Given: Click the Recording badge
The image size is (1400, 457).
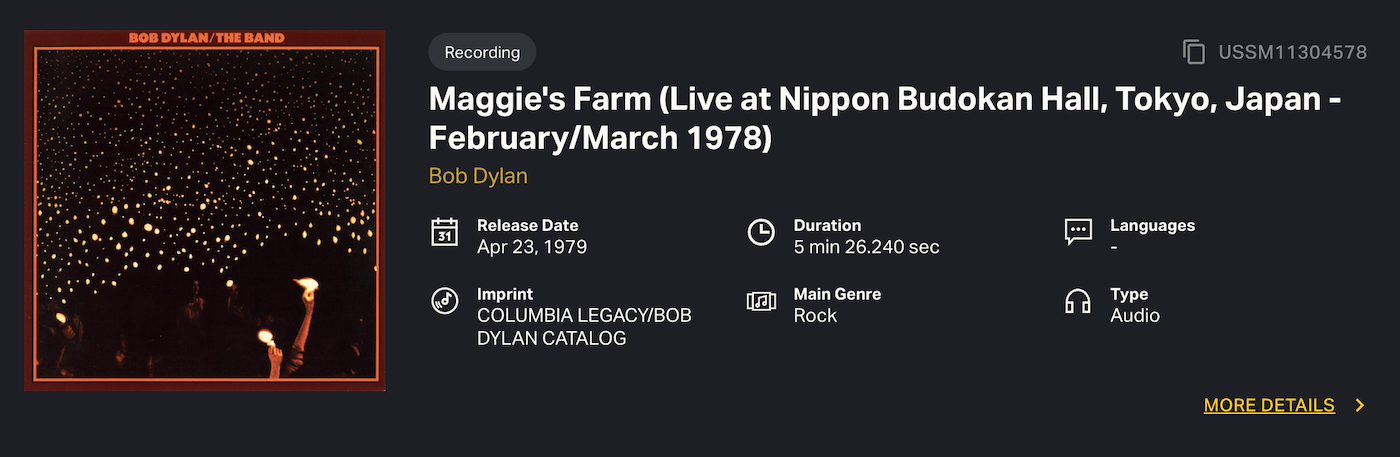Looking at the screenshot, I should (x=482, y=52).
